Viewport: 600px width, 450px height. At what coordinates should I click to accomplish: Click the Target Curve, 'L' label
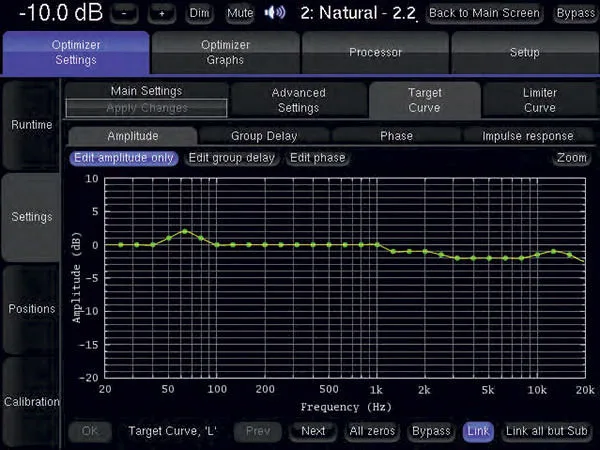(x=172, y=431)
